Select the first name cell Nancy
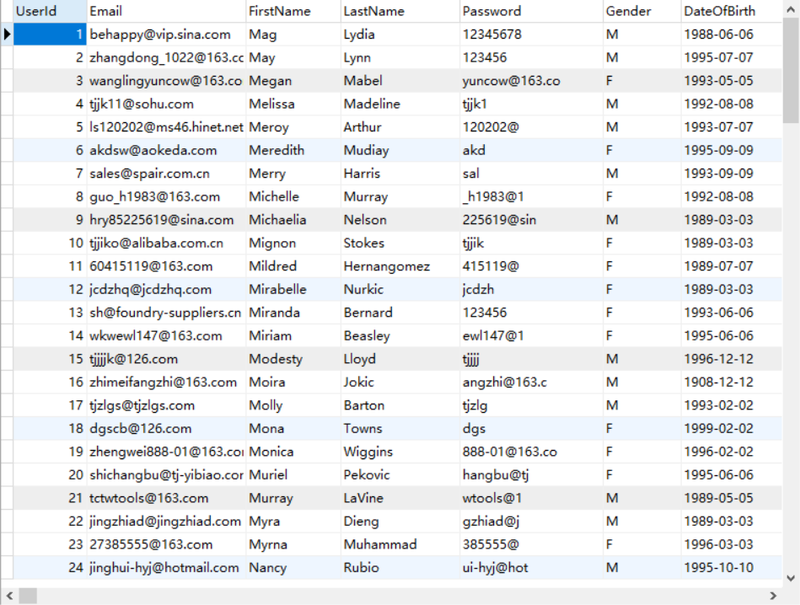Viewport: 800px width, 605px height. tap(293, 567)
